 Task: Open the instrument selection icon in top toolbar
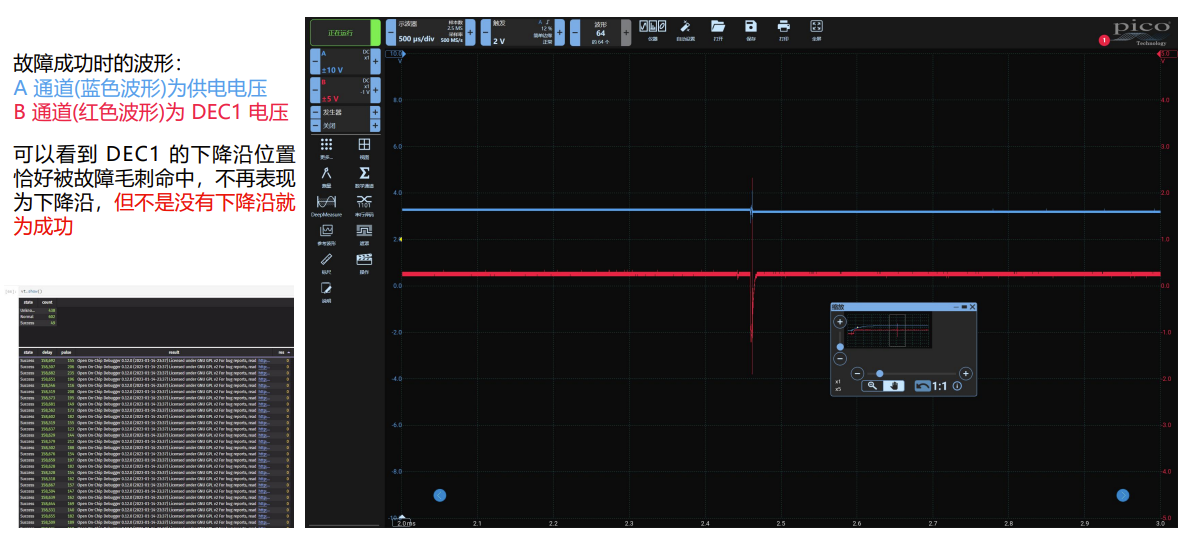(652, 29)
